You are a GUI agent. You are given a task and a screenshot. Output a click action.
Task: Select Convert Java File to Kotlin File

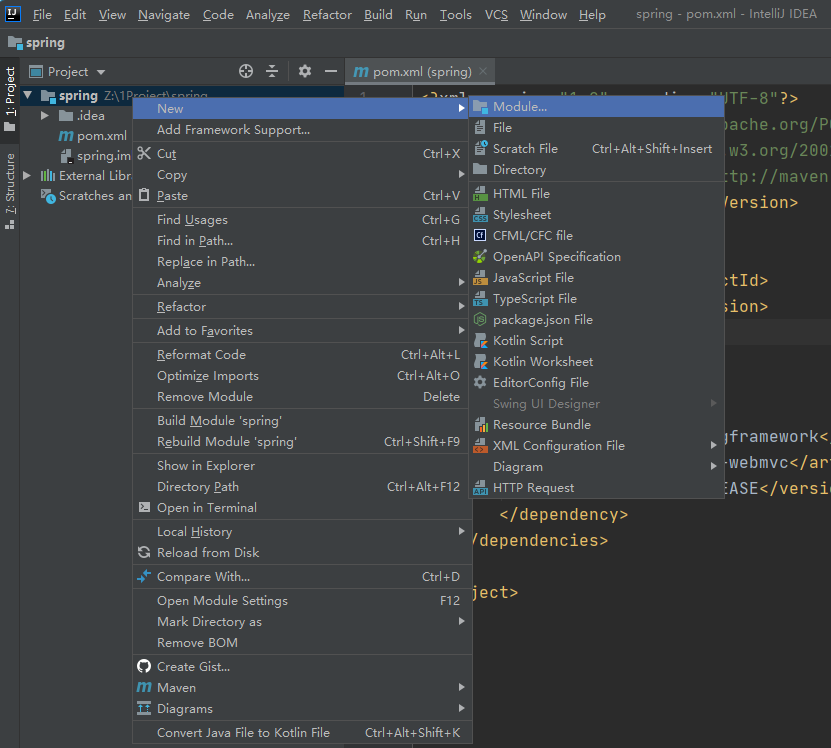pos(302,733)
